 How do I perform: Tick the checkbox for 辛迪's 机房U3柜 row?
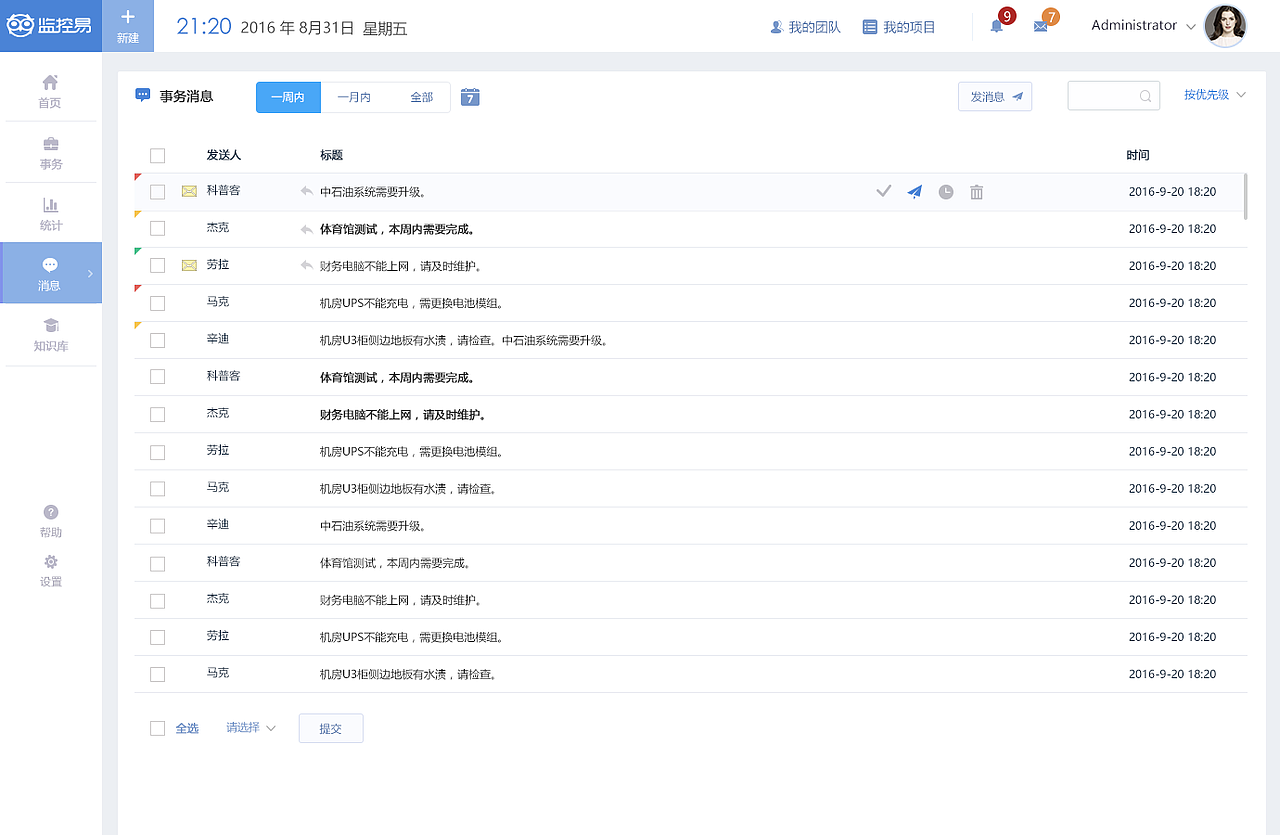157,340
